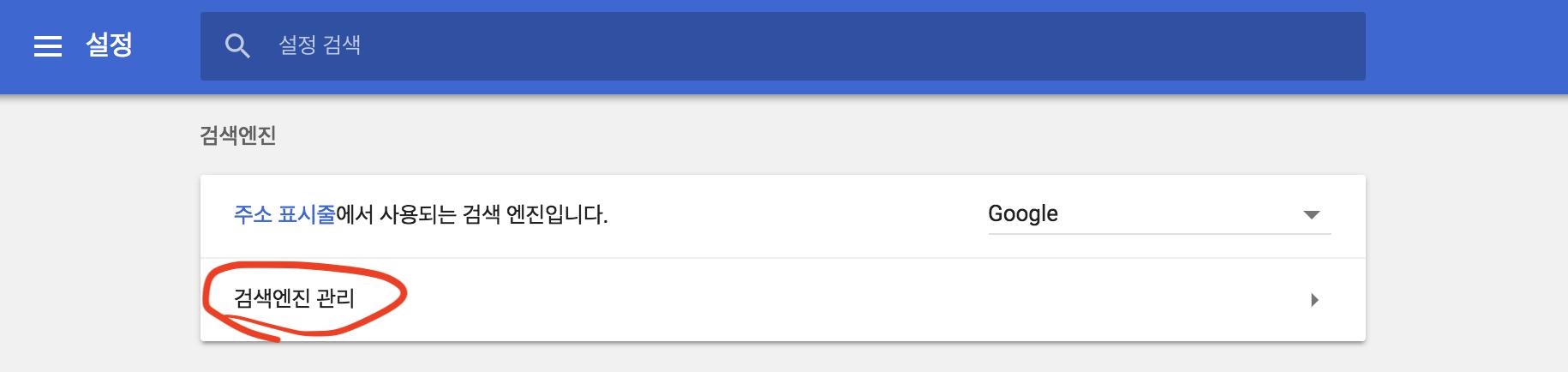Click the underline below the Google selector
The height and width of the screenshot is (372, 1568).
(x=1157, y=233)
